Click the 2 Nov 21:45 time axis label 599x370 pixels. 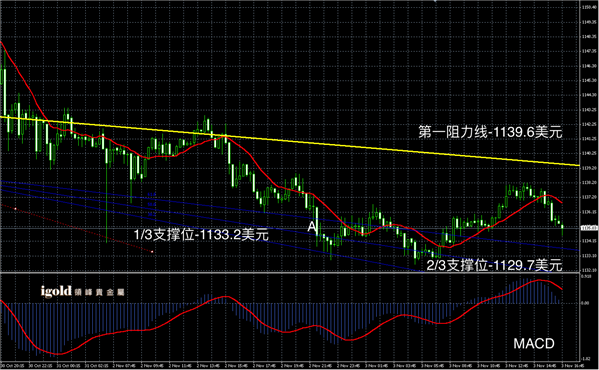coord(321,366)
